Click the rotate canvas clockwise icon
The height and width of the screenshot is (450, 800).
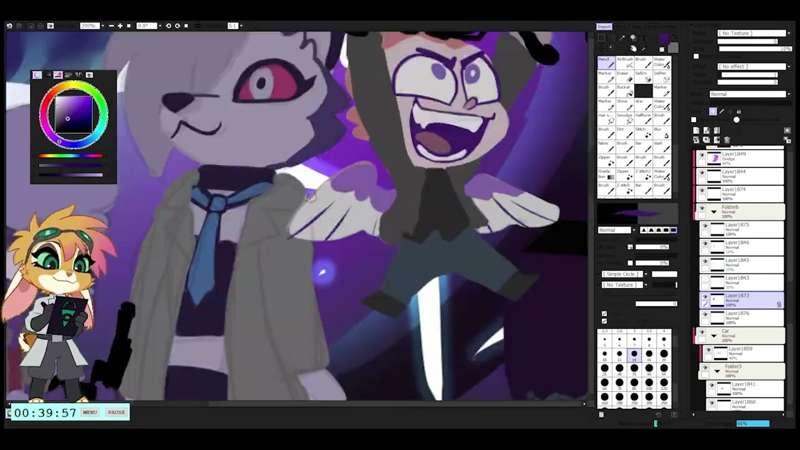click(x=177, y=26)
